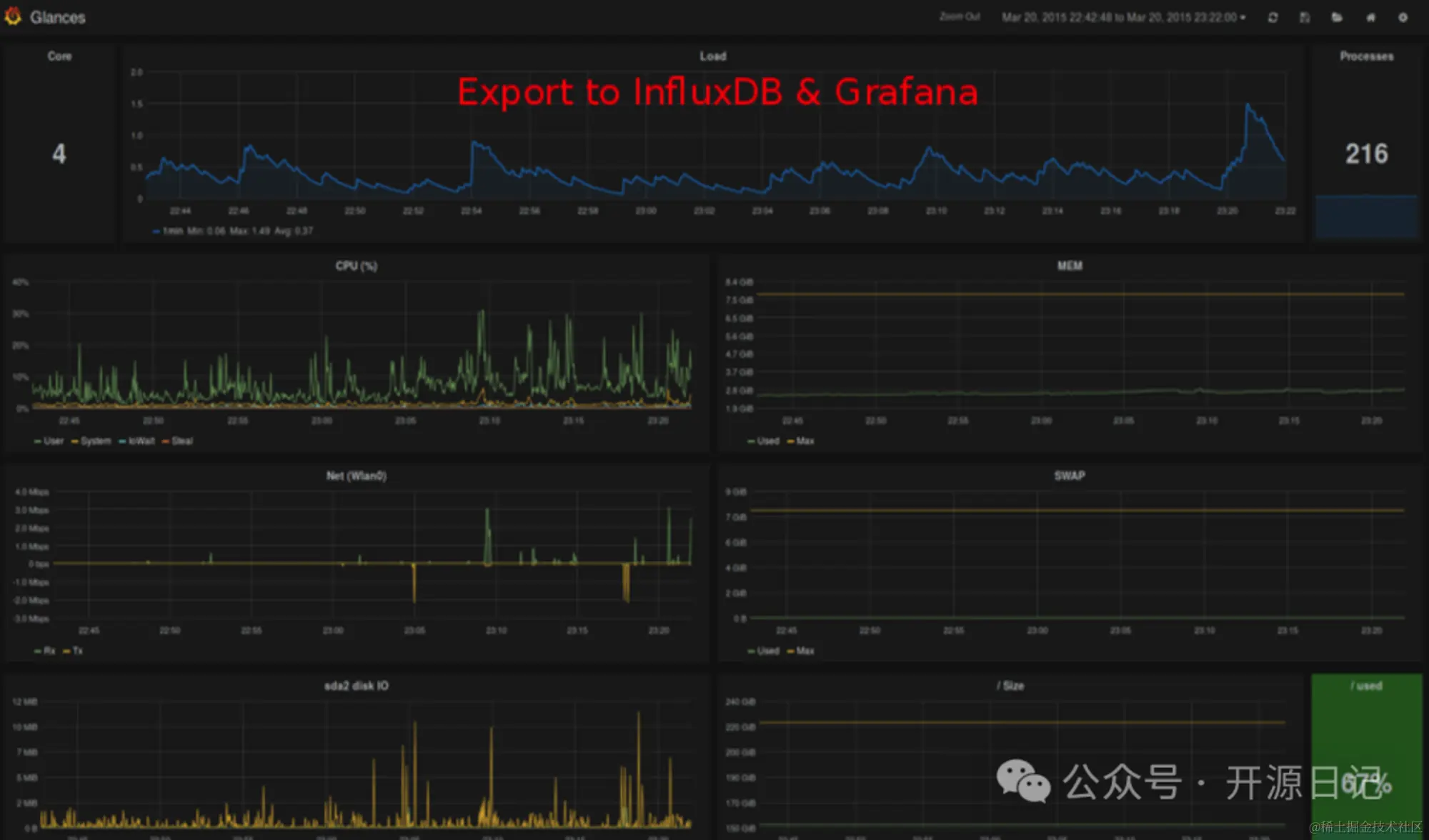Save the dashboard using the save icon
The image size is (1429, 840).
pyautogui.click(x=1305, y=17)
